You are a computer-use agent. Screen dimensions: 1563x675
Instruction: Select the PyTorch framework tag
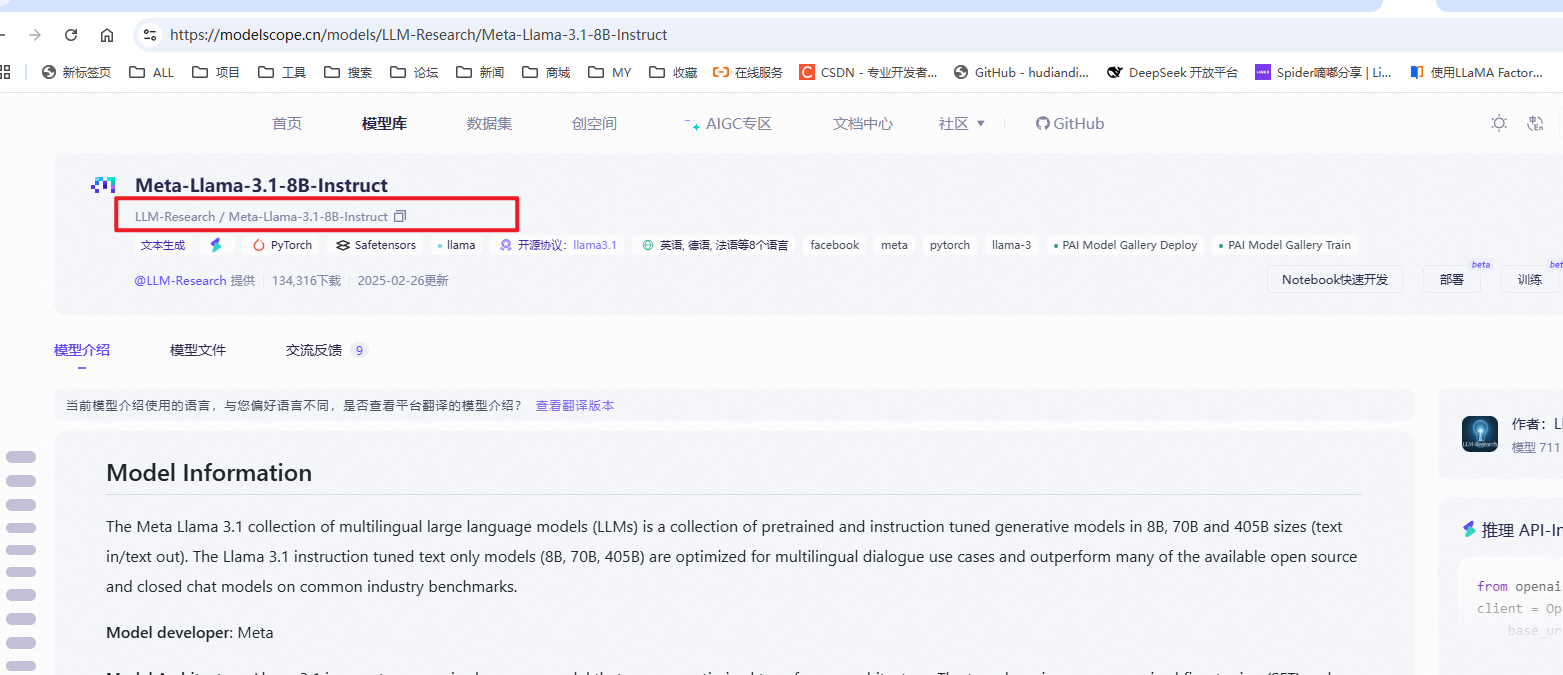(281, 245)
